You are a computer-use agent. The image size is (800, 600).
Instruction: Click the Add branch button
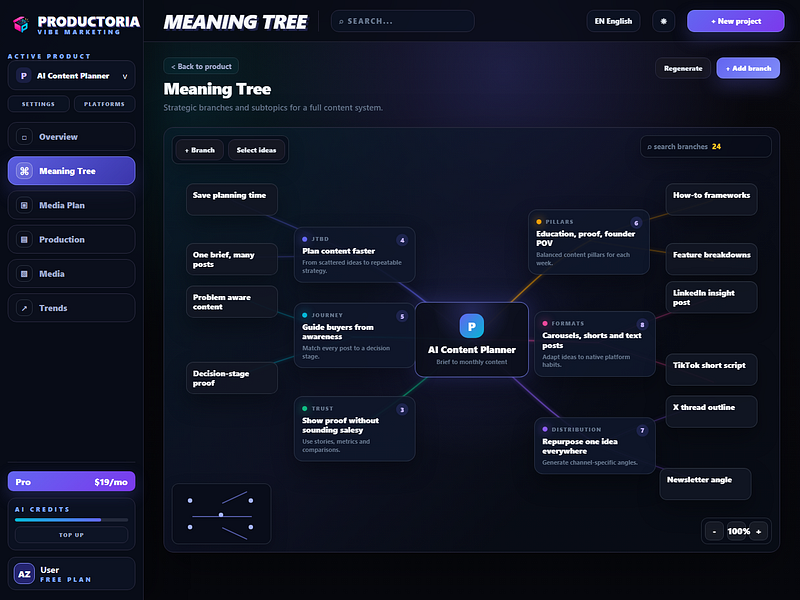pos(748,68)
